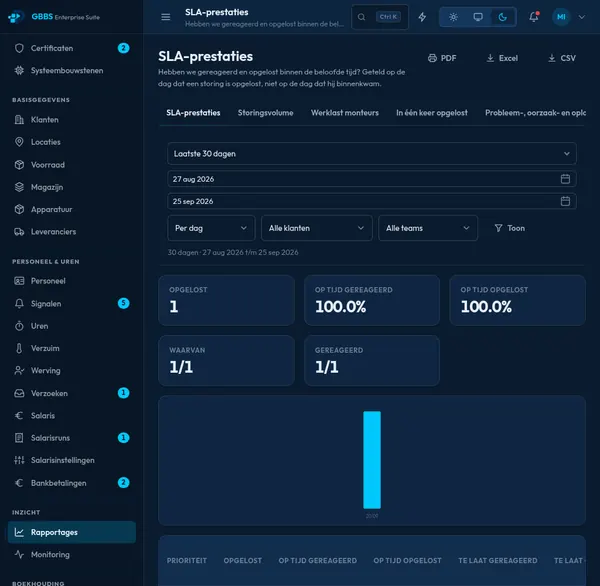Expand the user account chevron
Image resolution: width=600 pixels, height=586 pixels.
(x=582, y=17)
